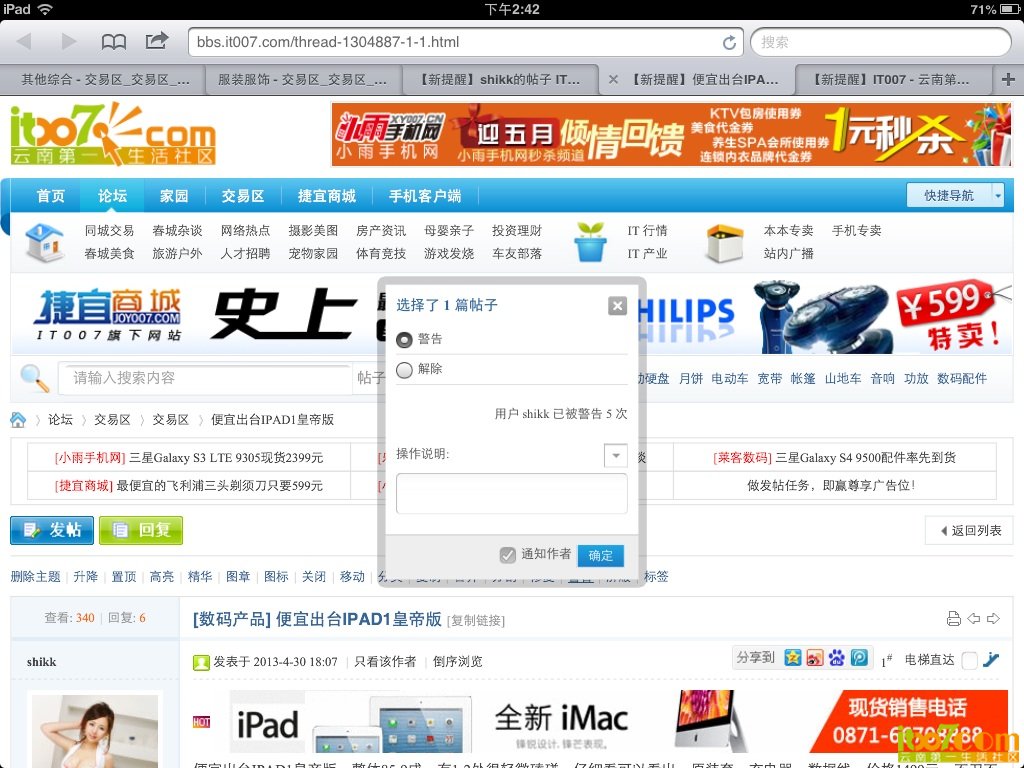Share to Tencent Weibo icon

859,658
